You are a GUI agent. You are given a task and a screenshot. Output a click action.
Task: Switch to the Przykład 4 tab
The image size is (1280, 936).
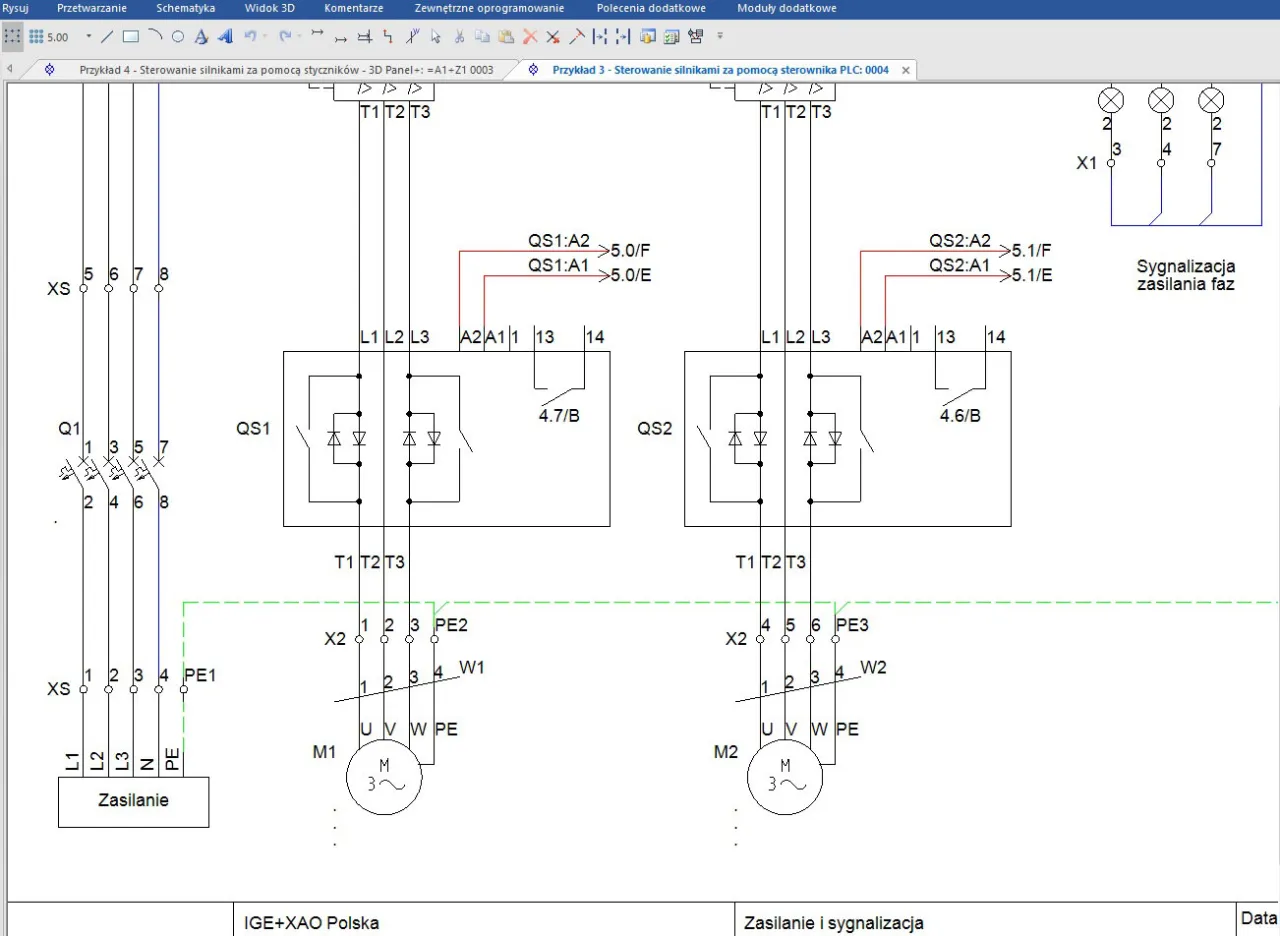[286, 70]
